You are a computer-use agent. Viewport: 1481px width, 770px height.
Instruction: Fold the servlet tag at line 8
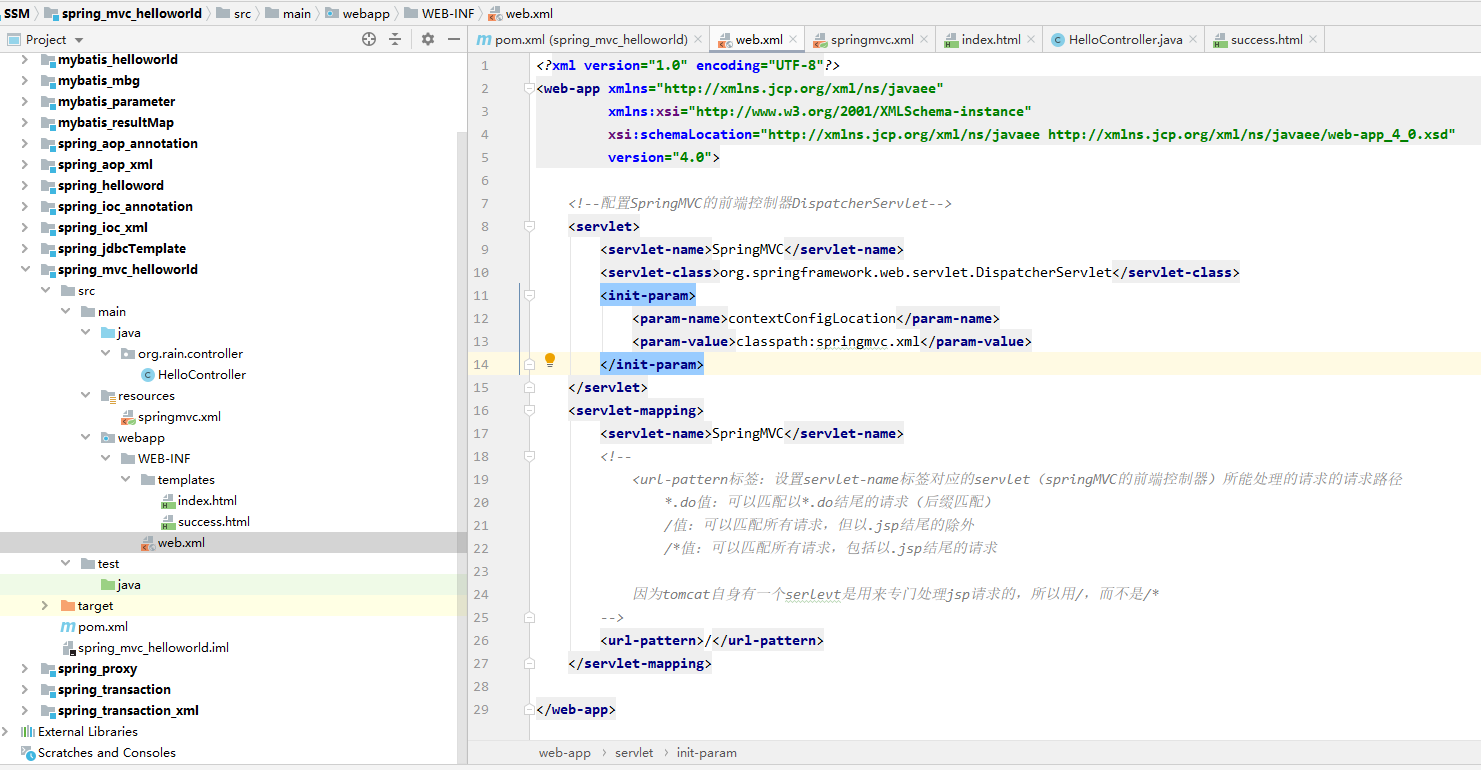529,227
